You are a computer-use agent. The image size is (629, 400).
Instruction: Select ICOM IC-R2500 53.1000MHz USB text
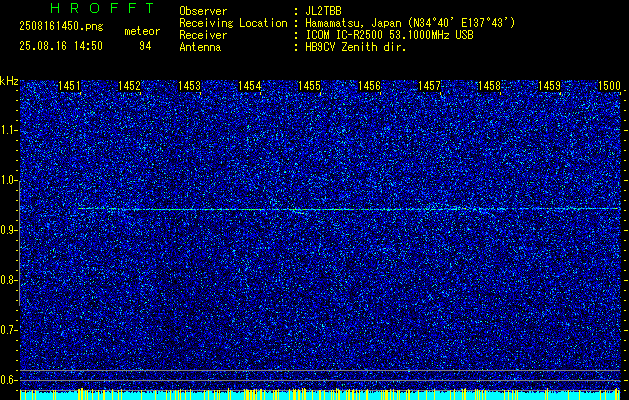(390, 35)
